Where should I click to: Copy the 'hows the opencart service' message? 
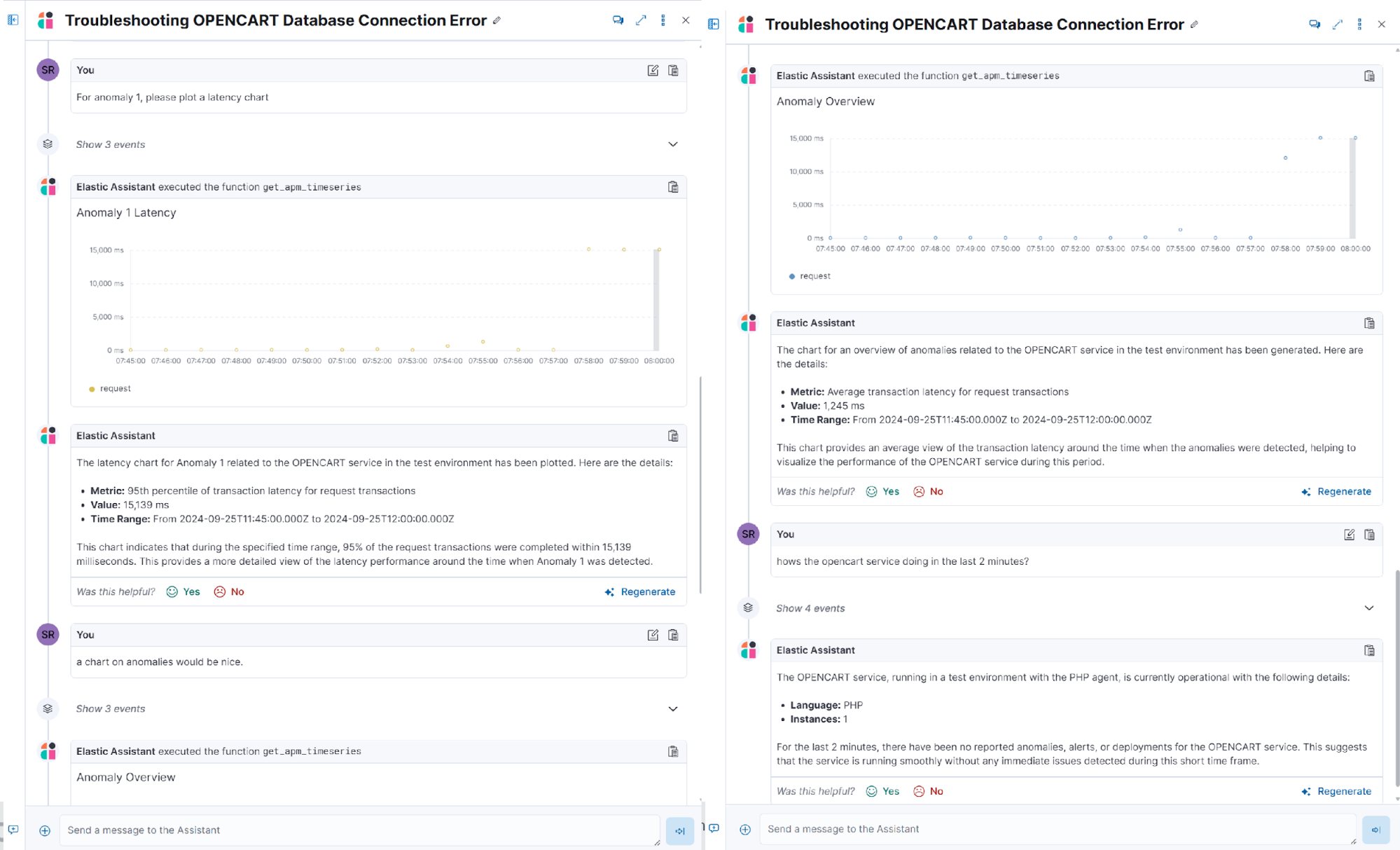tap(1369, 535)
